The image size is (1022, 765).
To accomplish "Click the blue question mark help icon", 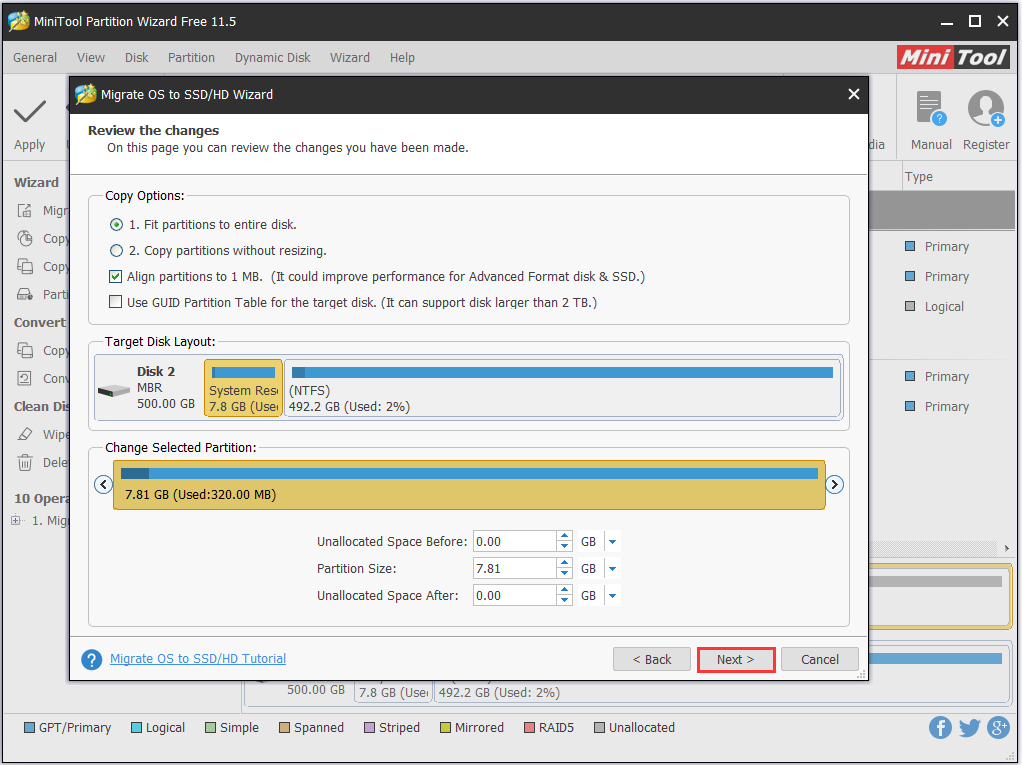I will [x=91, y=659].
